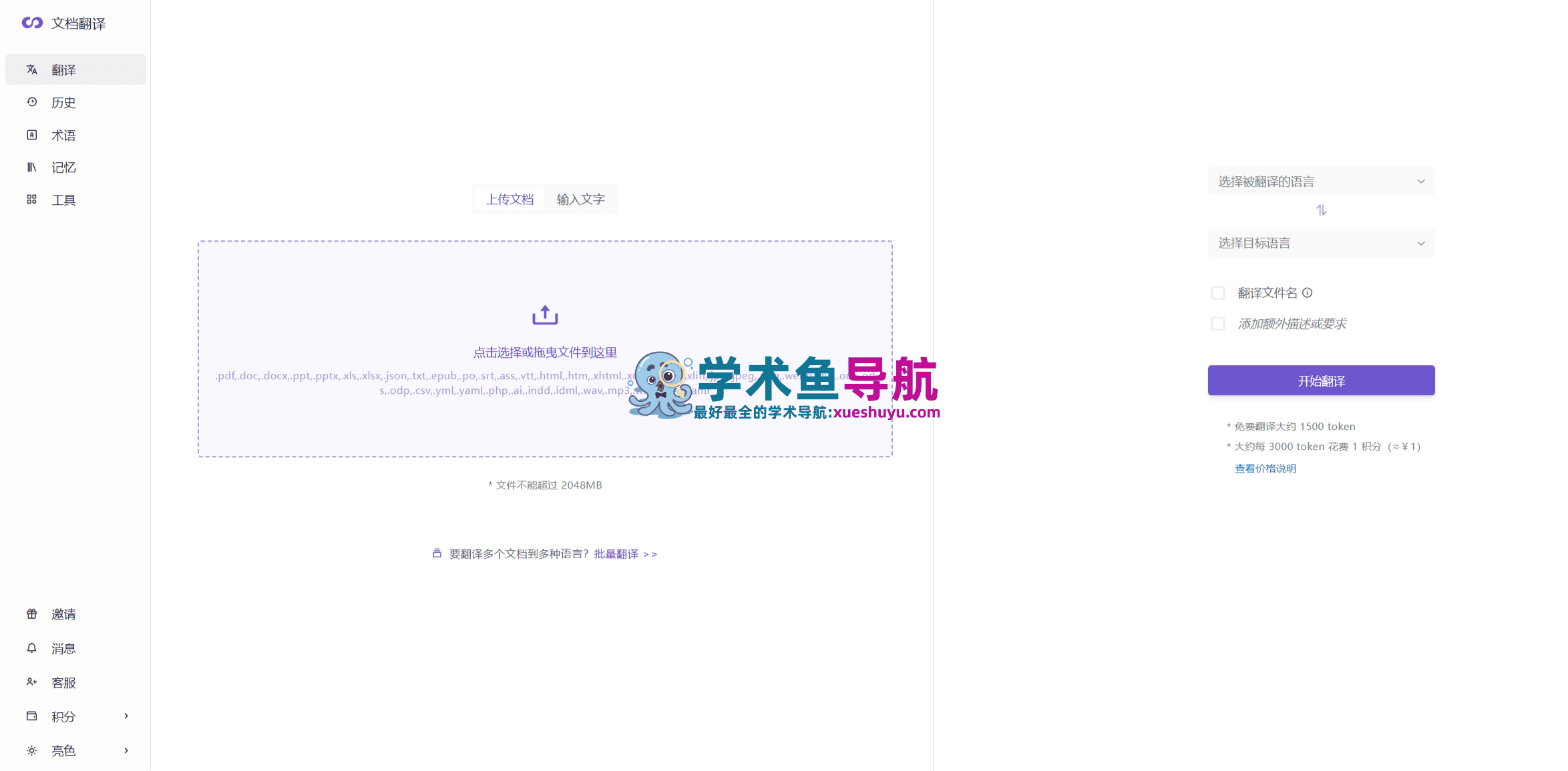Open the 术语 glossary icon
The height and width of the screenshot is (771, 1568).
pyautogui.click(x=31, y=135)
